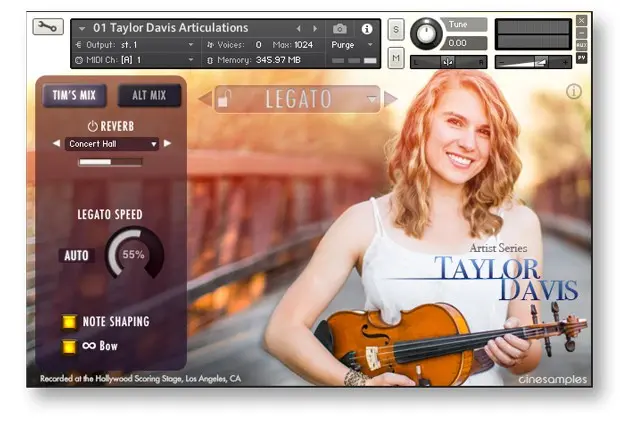Viewport: 620px width, 430px height.
Task: Solo the instrument with S button
Action: [396, 29]
